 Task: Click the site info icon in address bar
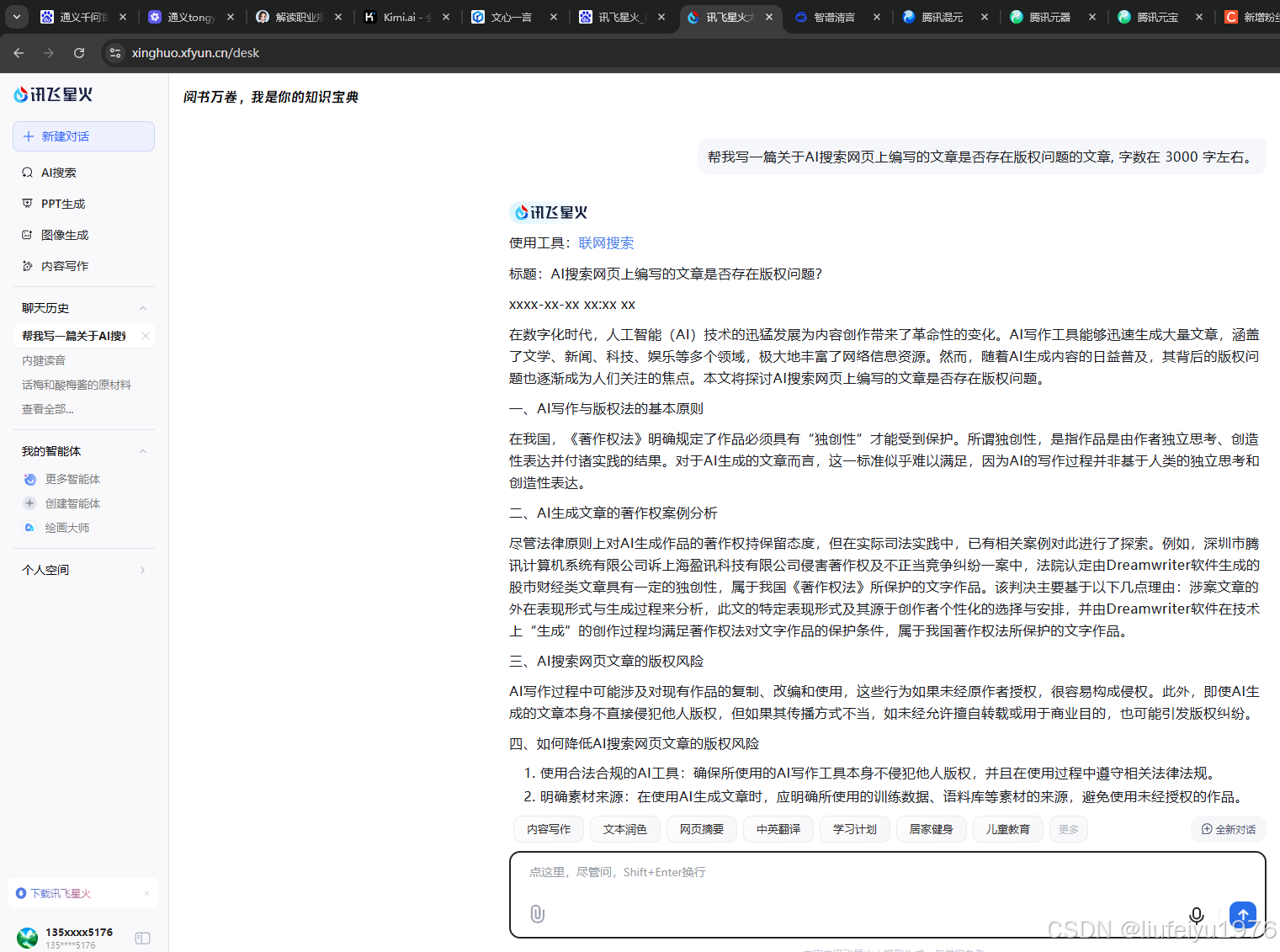click(115, 53)
